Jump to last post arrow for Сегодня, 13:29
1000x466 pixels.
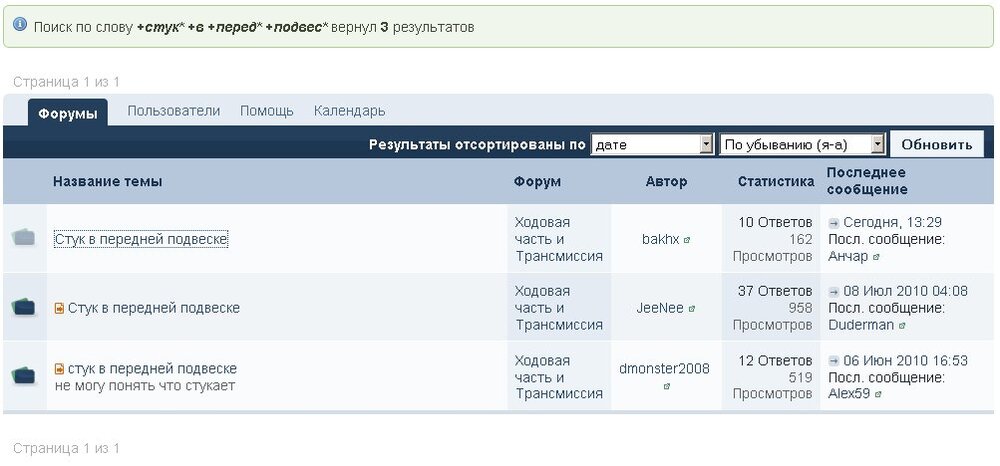834,222
